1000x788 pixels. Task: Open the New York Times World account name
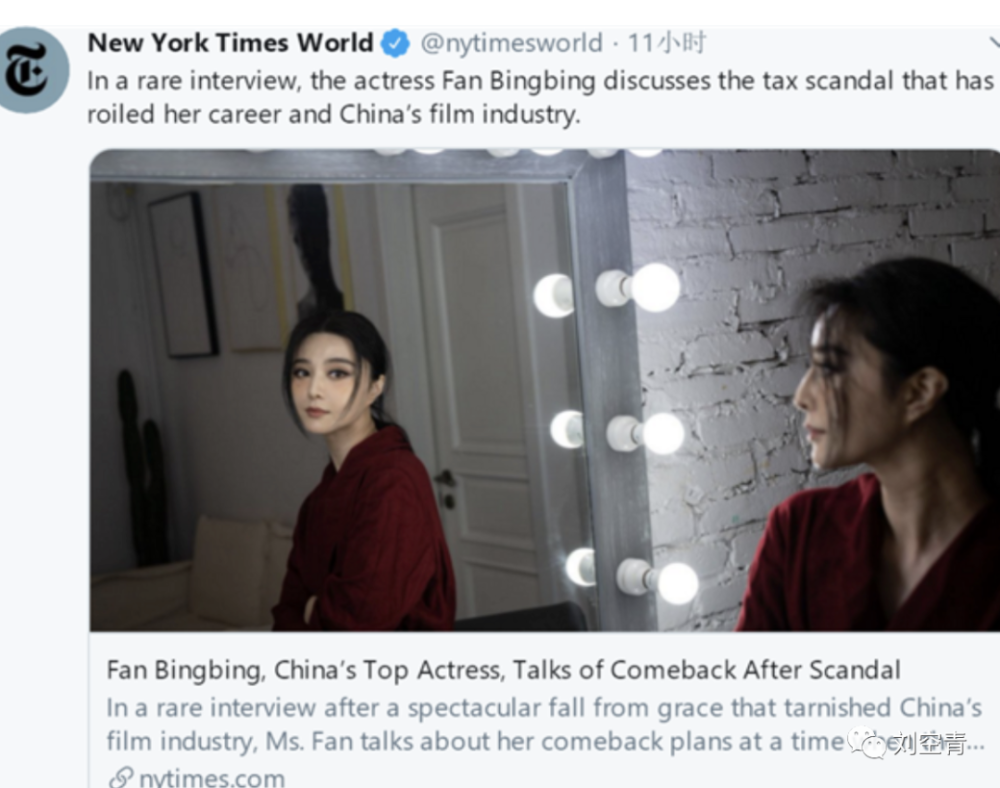coord(230,43)
